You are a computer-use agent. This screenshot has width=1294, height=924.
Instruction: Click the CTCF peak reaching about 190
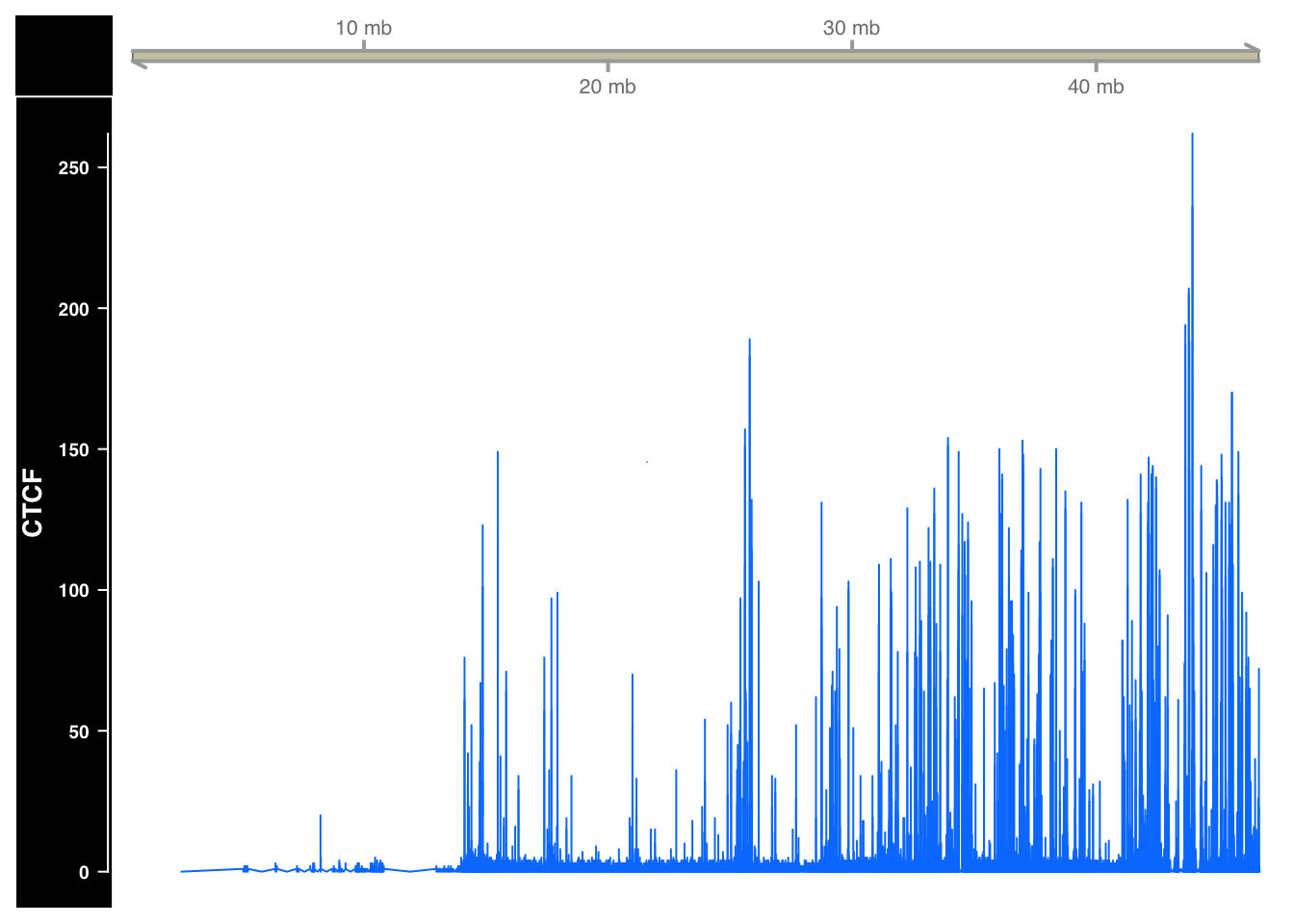[x=750, y=342]
